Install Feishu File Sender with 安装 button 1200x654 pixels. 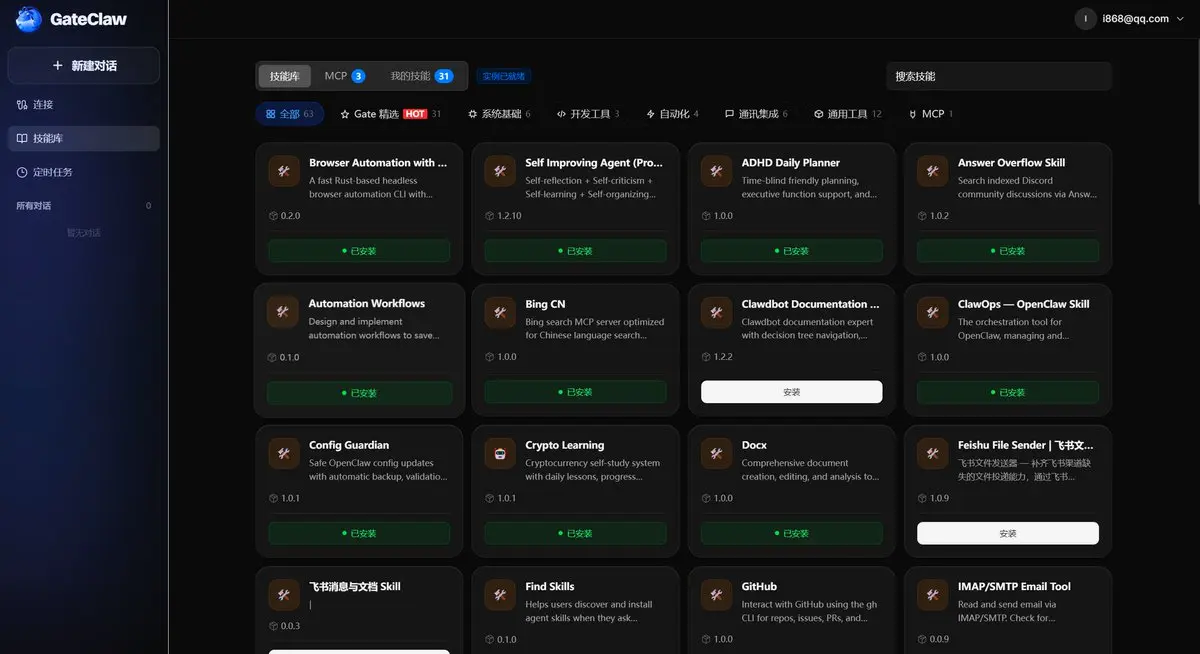click(x=1007, y=533)
